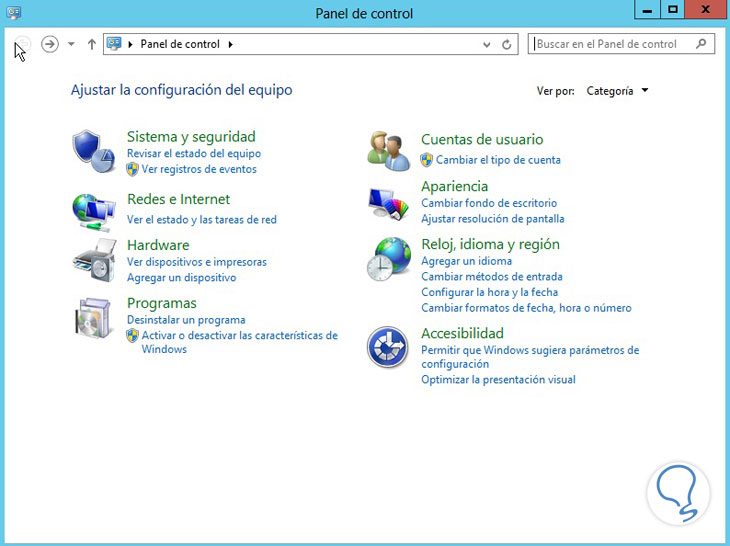Open the Apariencia monitor color icon
Screen dimensions: 730x546
389,203
